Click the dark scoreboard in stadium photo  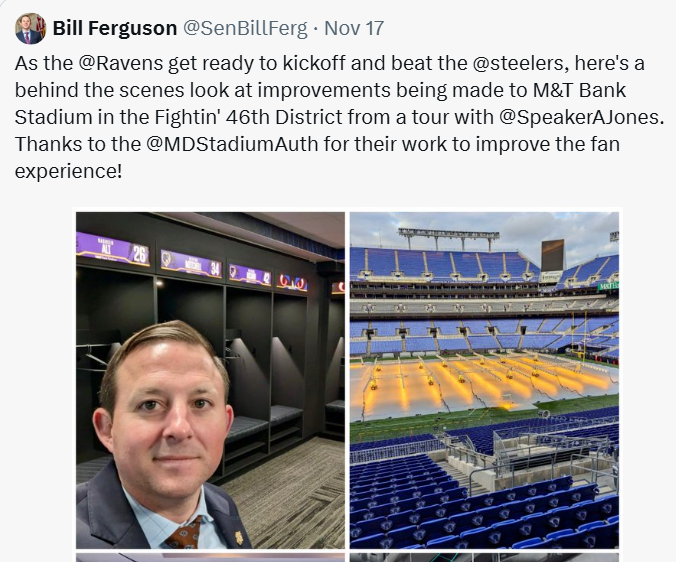pos(553,255)
